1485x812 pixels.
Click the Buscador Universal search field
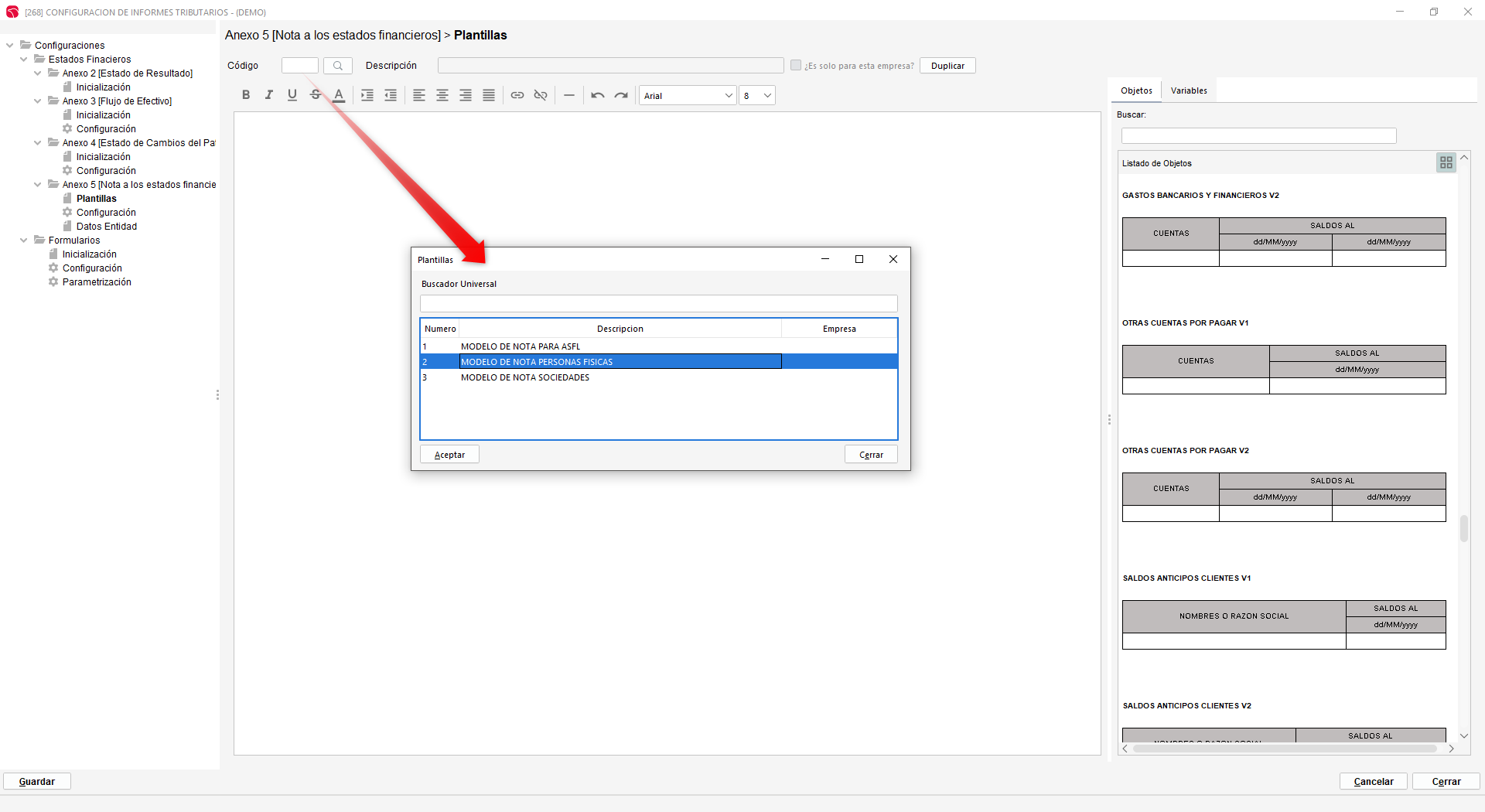point(658,303)
